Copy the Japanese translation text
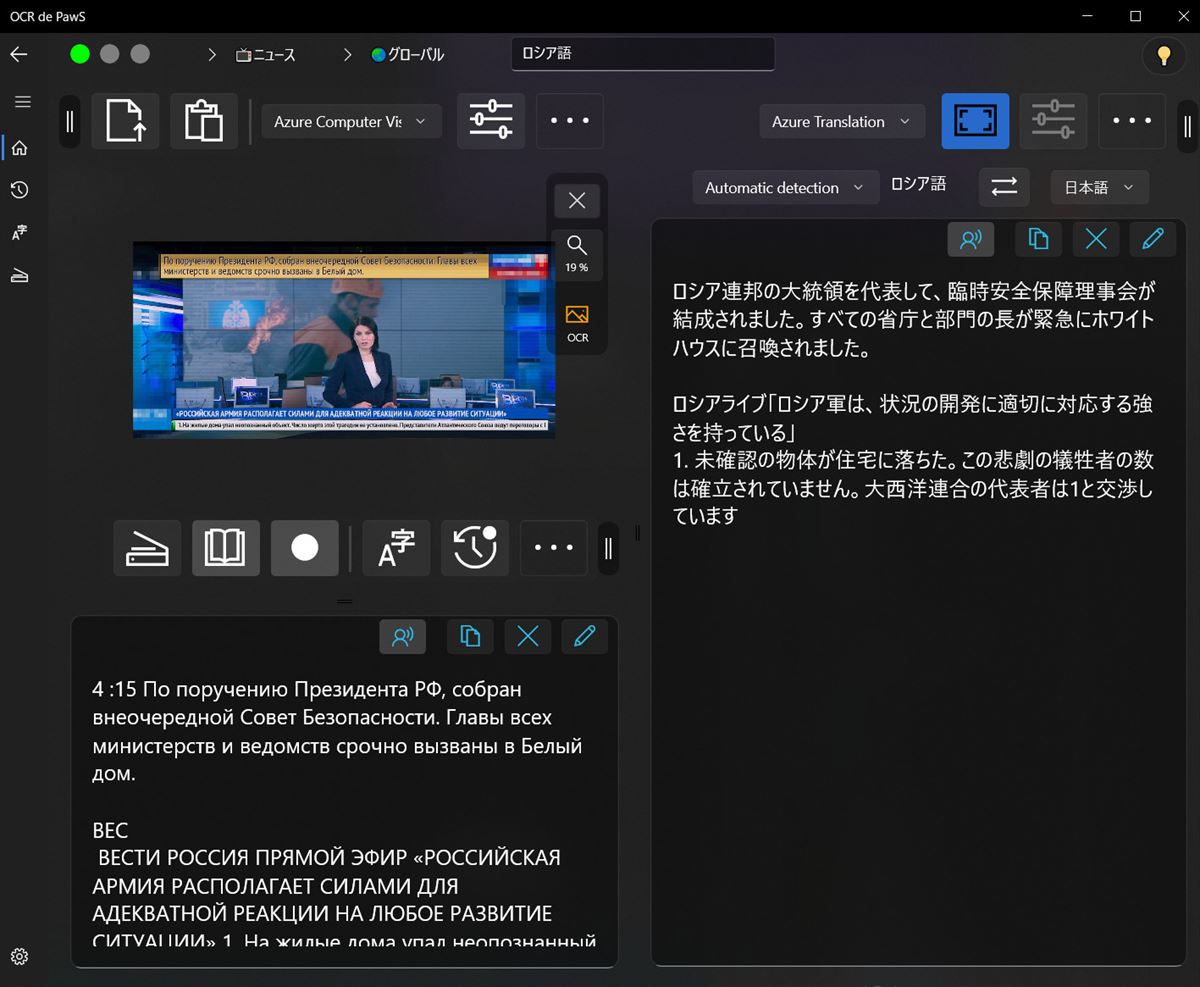 1038,239
